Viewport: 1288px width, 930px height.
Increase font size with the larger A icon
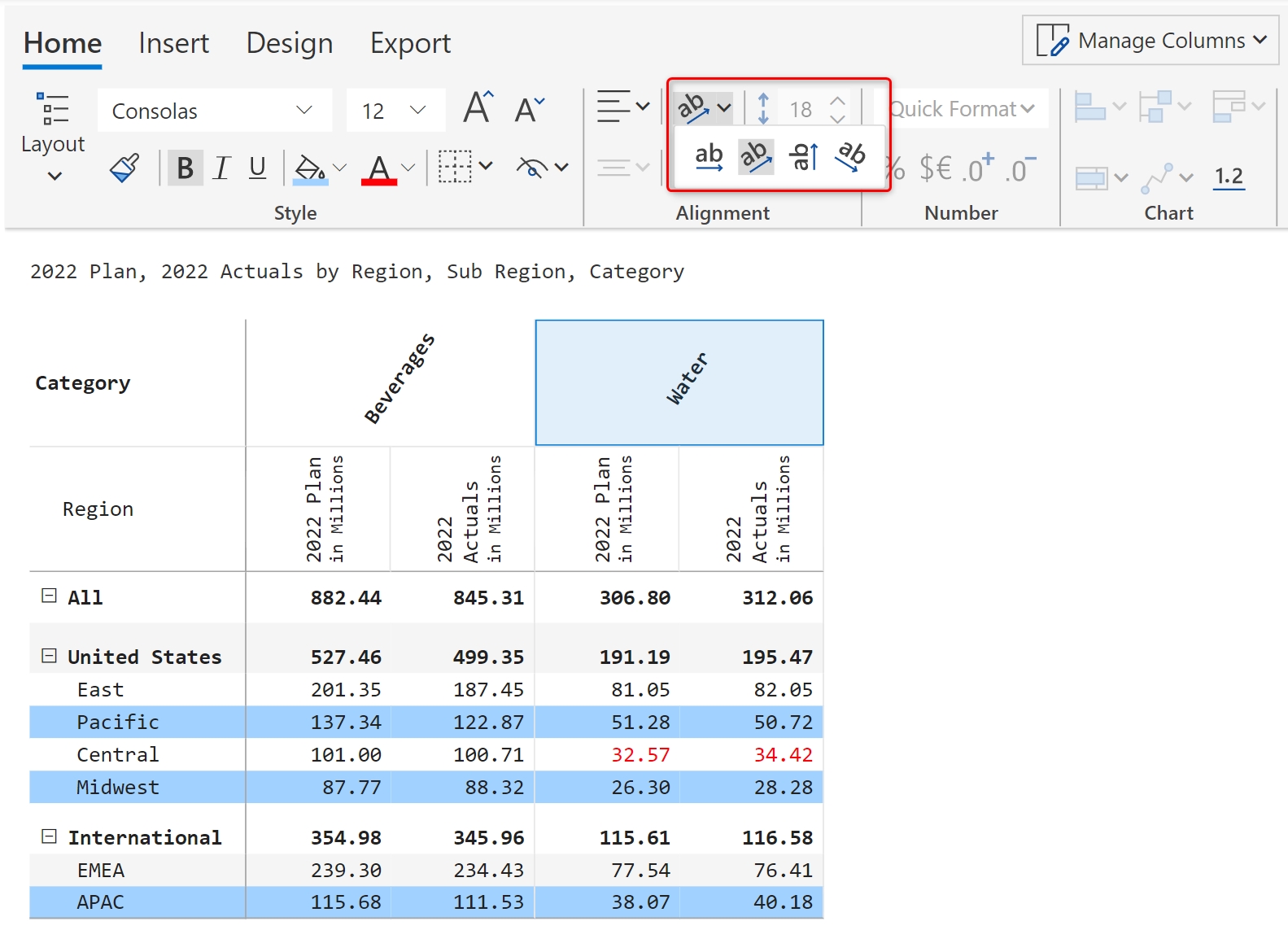[x=478, y=108]
